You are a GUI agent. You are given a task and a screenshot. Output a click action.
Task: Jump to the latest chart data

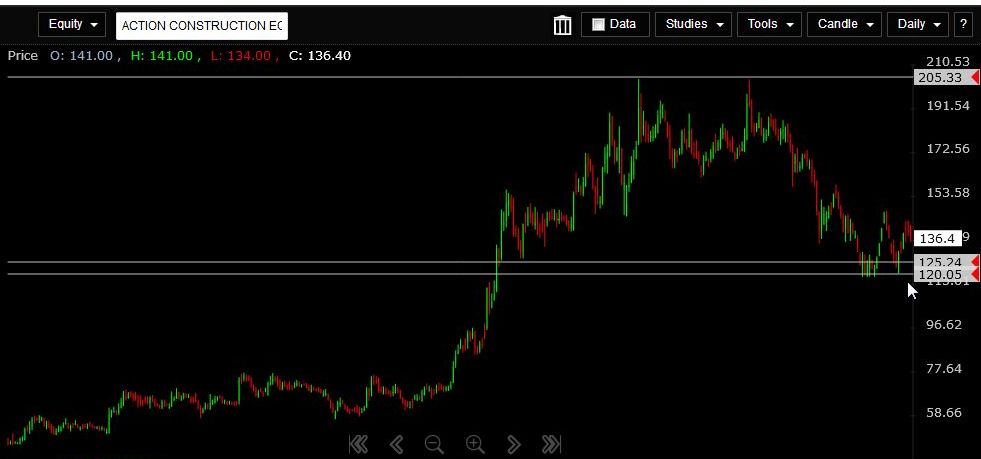tap(551, 445)
